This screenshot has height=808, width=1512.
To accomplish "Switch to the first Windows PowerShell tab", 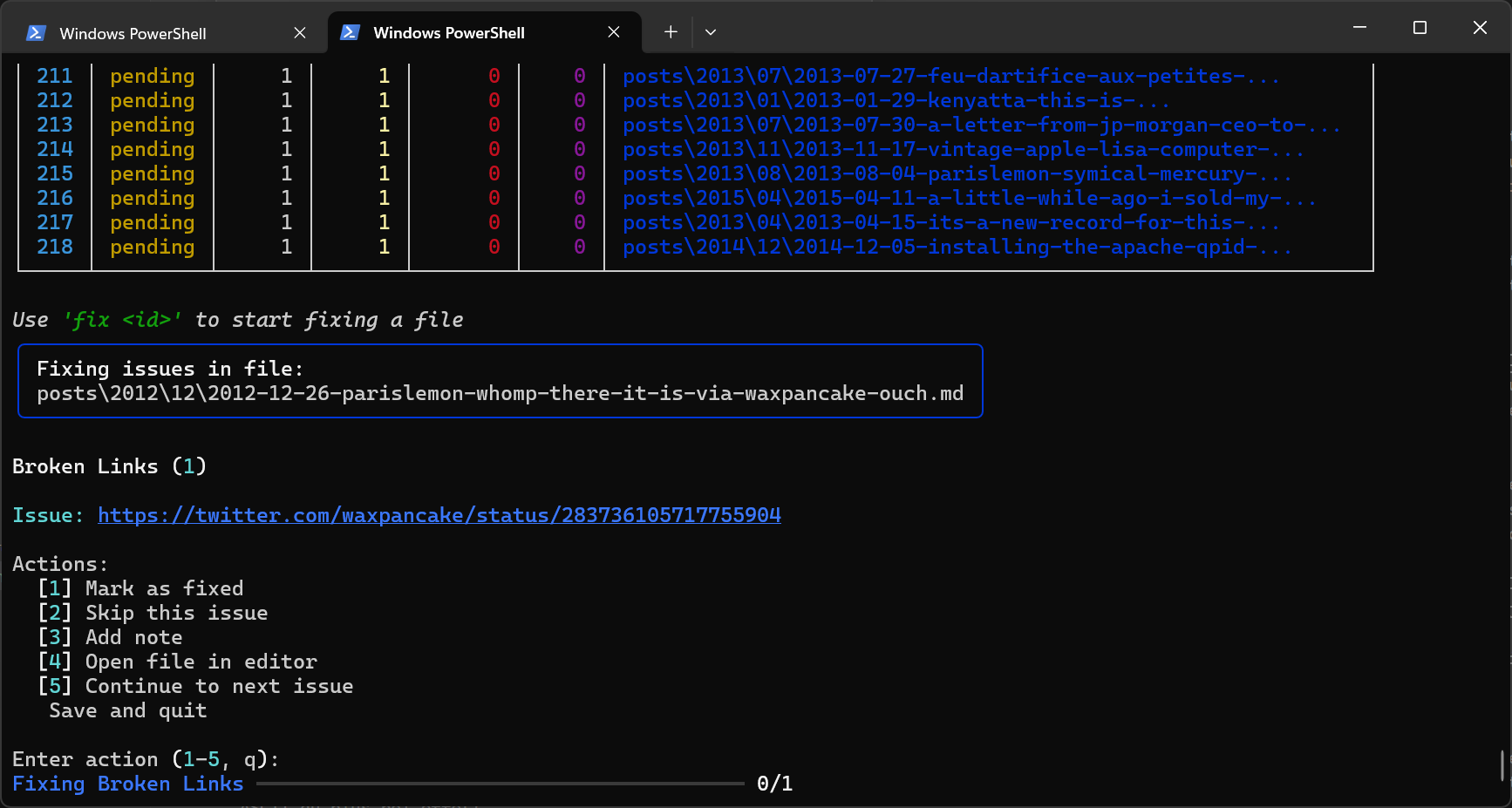I will tap(133, 33).
